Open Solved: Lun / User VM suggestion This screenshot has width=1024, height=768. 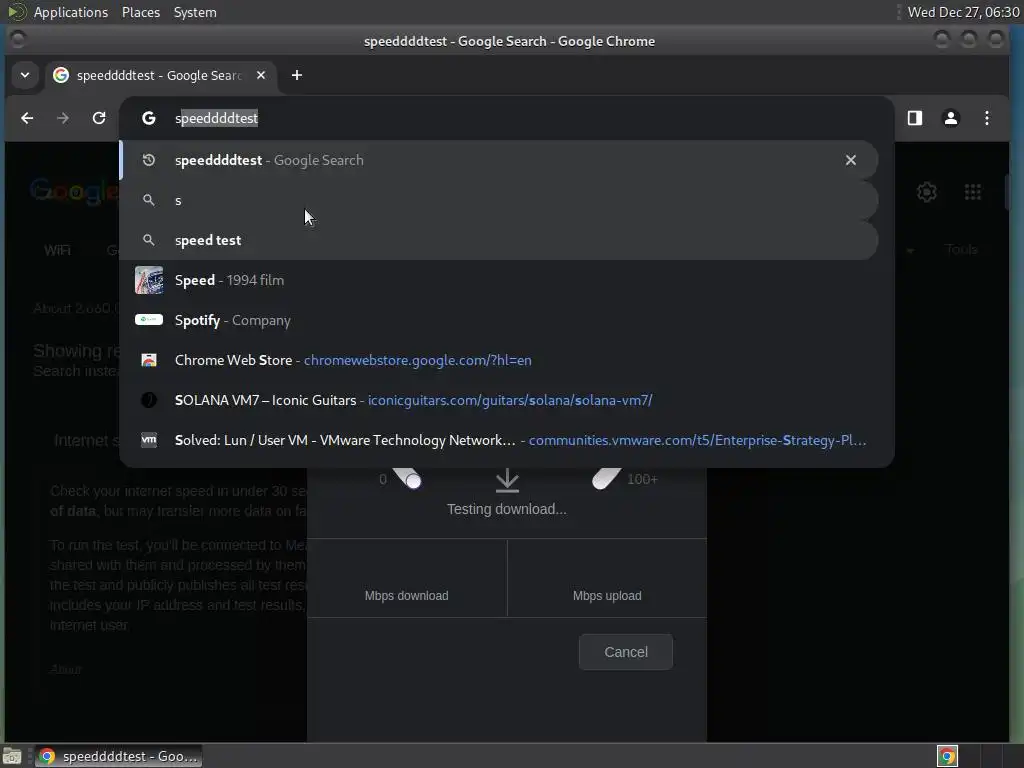click(499, 440)
